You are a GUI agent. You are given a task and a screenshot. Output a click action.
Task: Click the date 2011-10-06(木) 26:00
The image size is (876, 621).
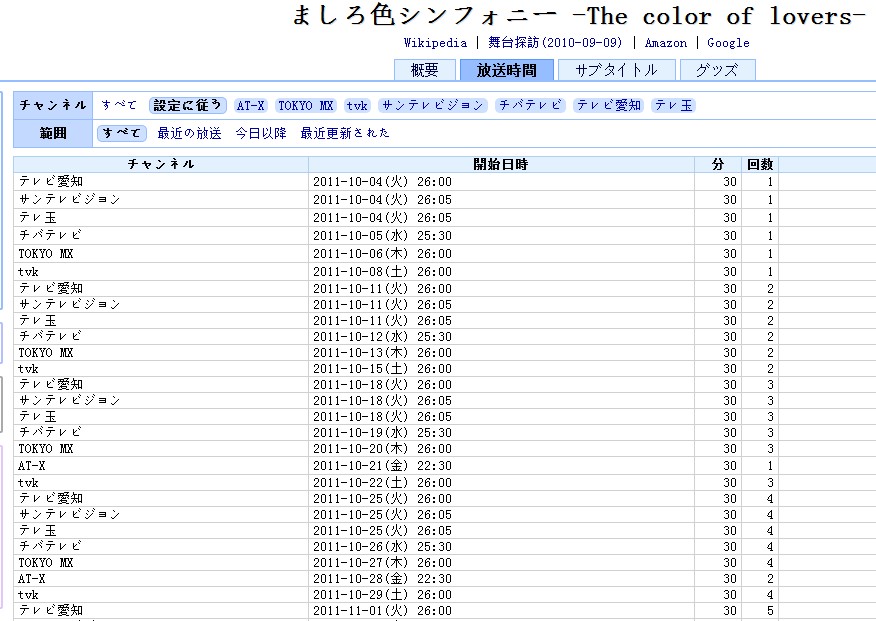(x=382, y=254)
